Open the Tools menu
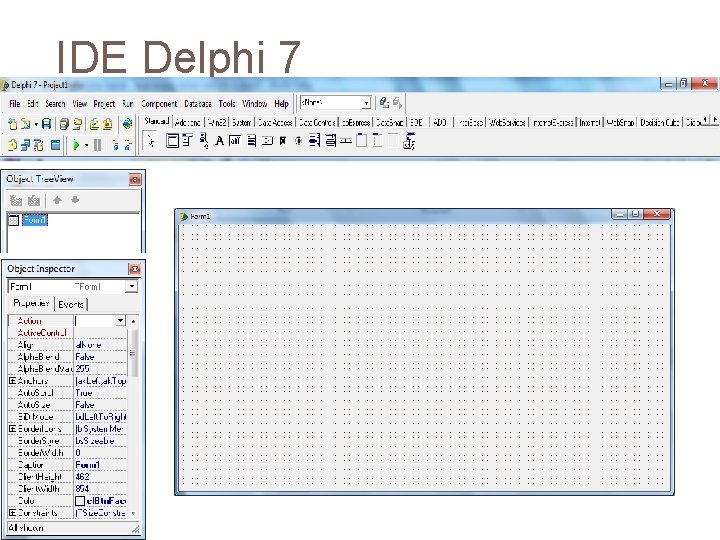The image size is (720, 540). click(227, 104)
